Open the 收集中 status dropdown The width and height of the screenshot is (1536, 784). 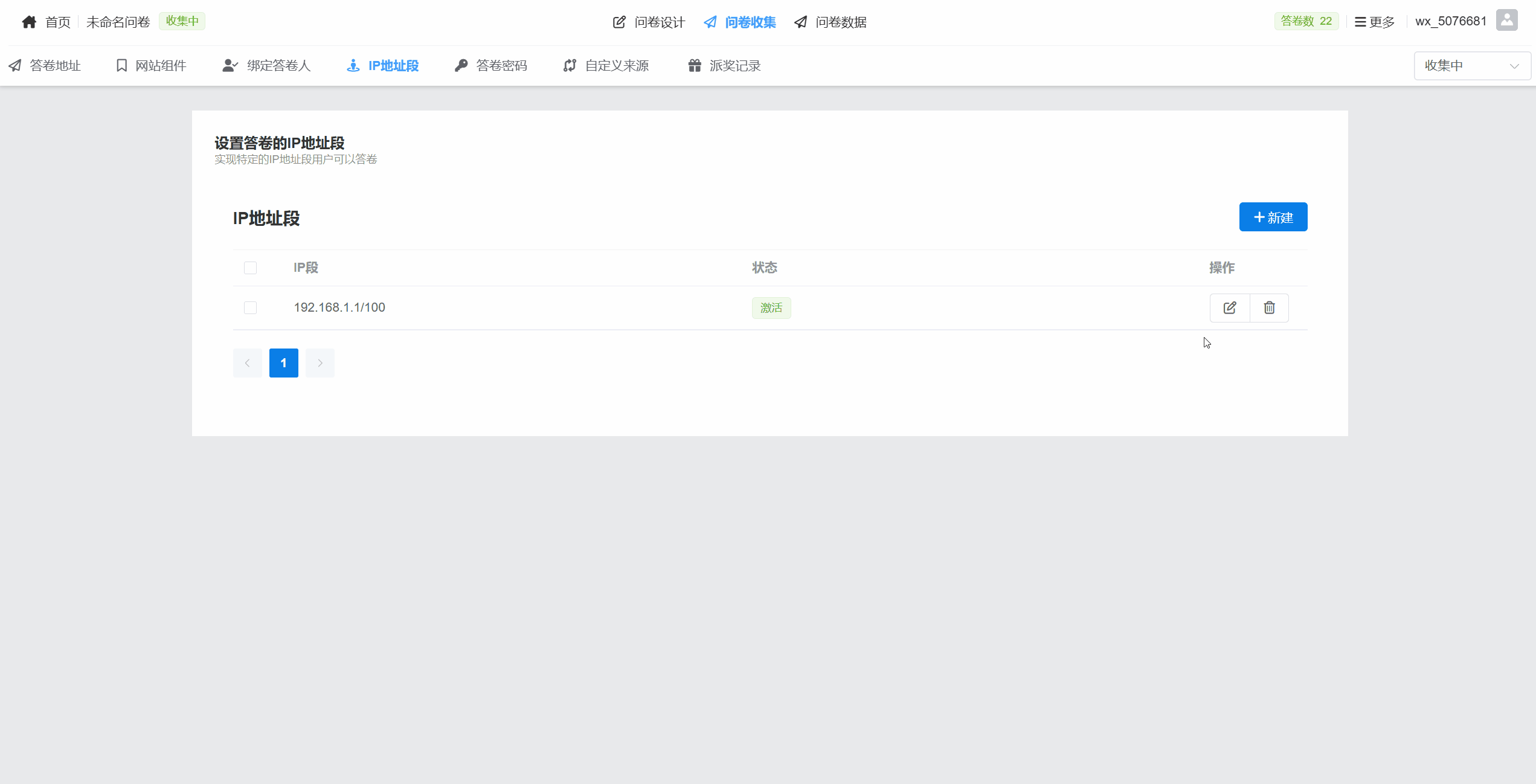coord(1472,66)
